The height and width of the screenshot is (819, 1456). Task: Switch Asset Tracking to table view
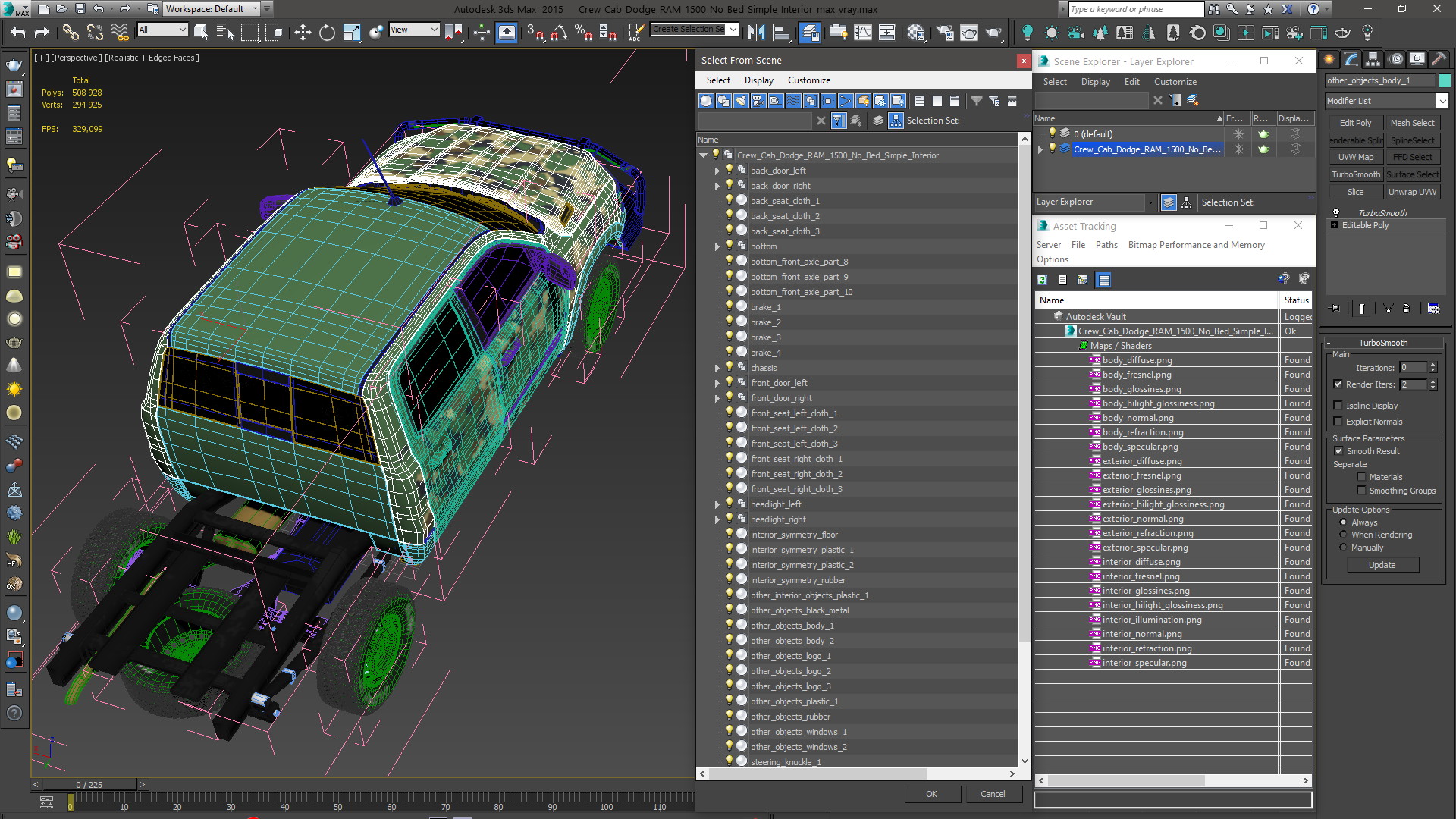(1104, 280)
